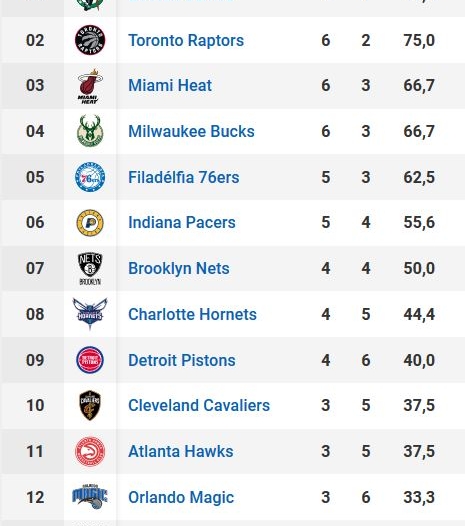Click the Miami Heat logo icon
Screen dimensions: 465x526
90,86
